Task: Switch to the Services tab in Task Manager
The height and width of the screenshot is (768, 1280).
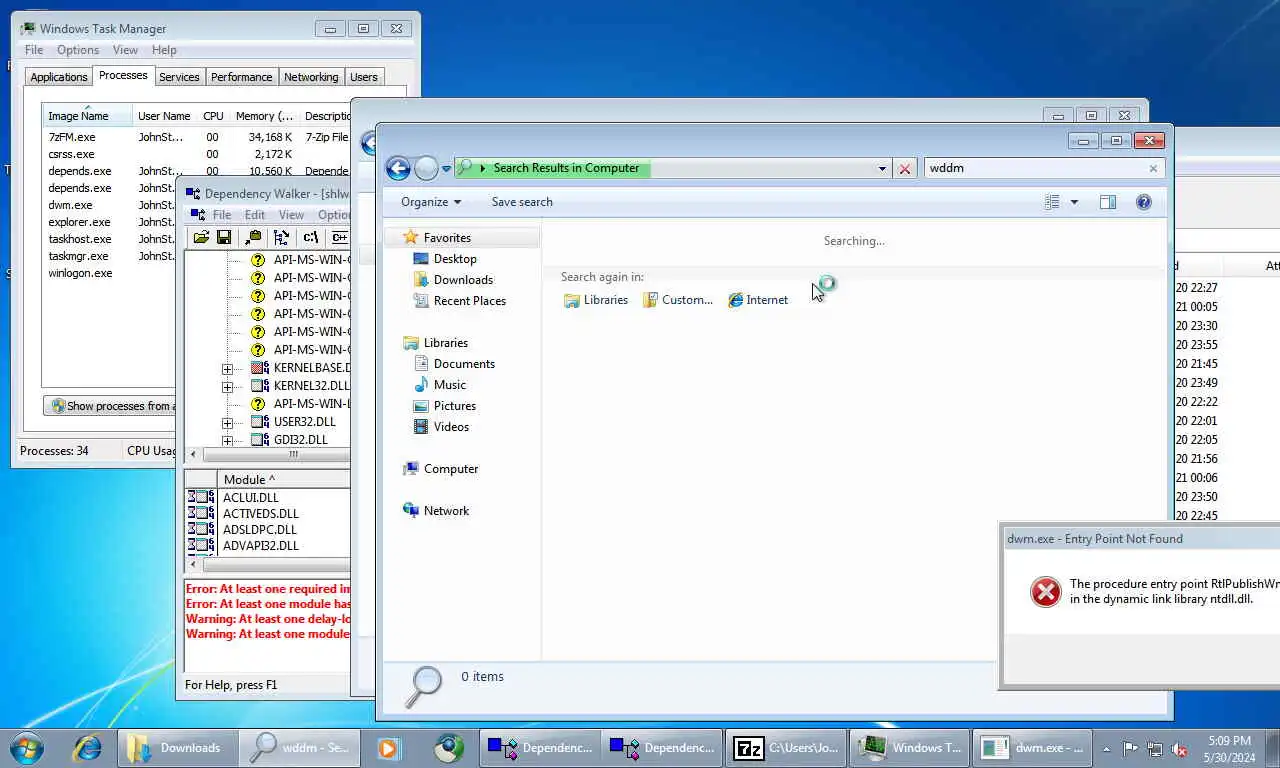Action: [x=179, y=77]
